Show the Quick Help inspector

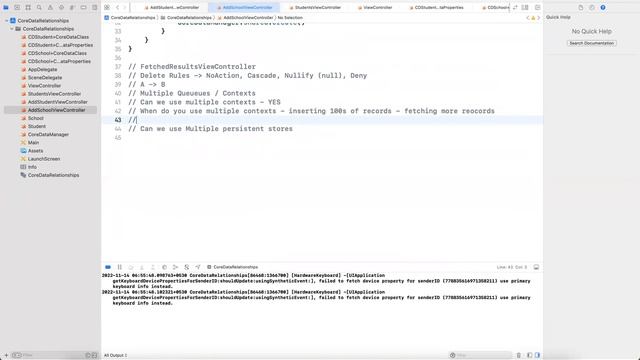[x=603, y=7]
